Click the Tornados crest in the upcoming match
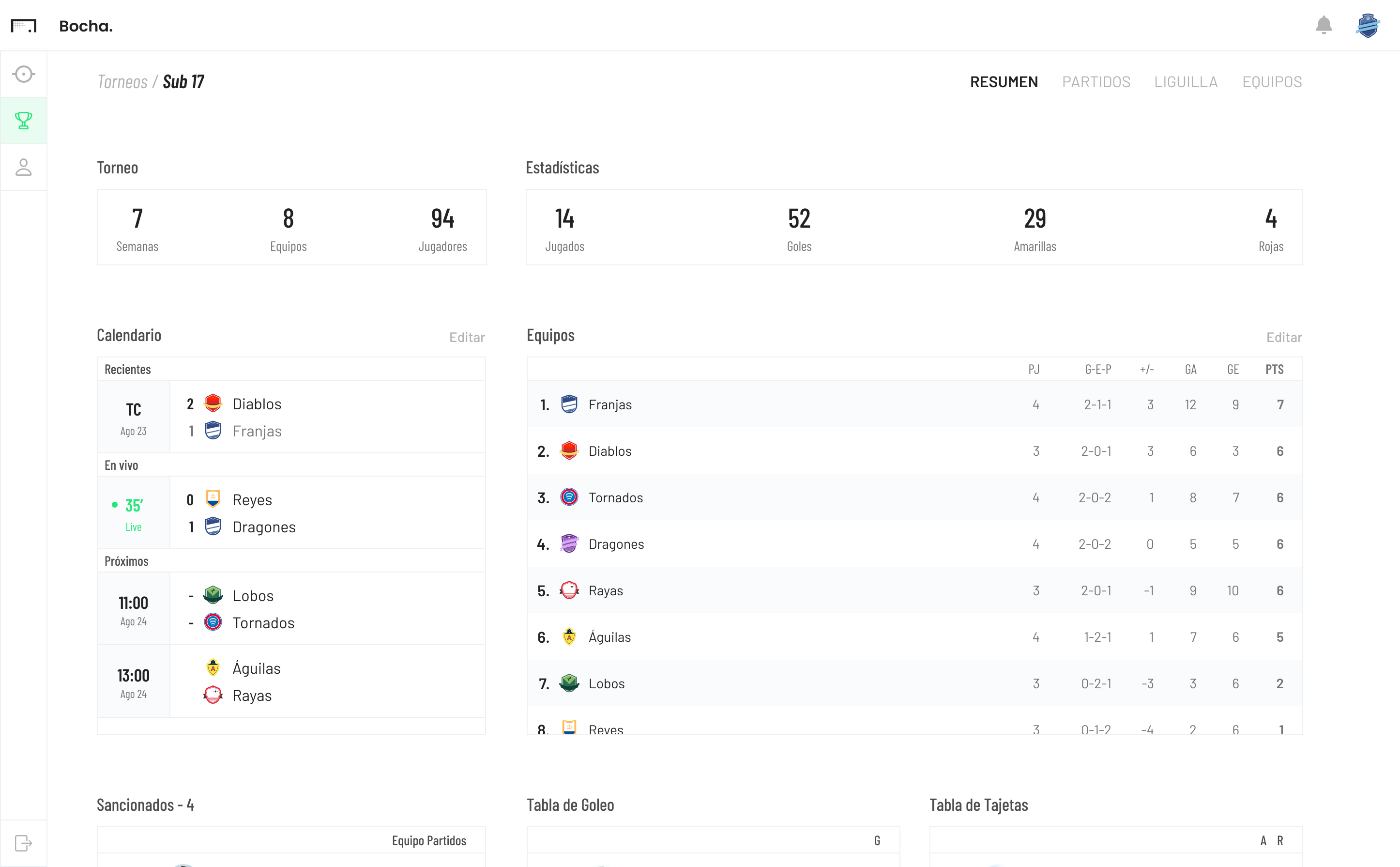The width and height of the screenshot is (1400, 867). click(x=213, y=623)
